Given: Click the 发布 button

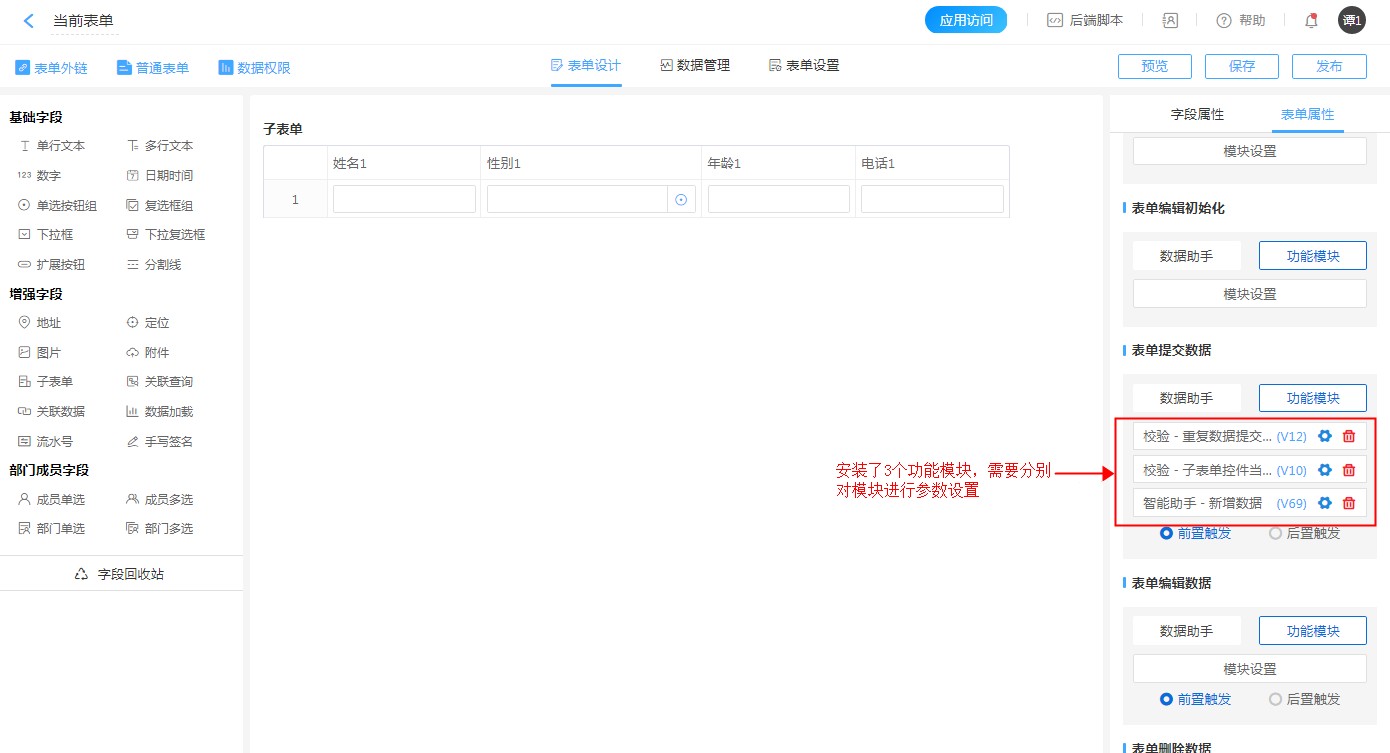Looking at the screenshot, I should click(1329, 66).
